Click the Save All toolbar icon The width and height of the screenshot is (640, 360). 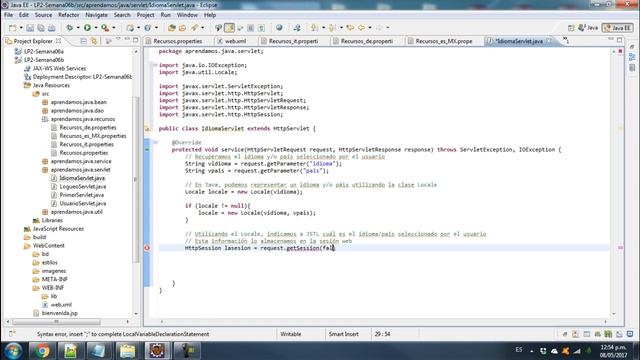[41, 28]
